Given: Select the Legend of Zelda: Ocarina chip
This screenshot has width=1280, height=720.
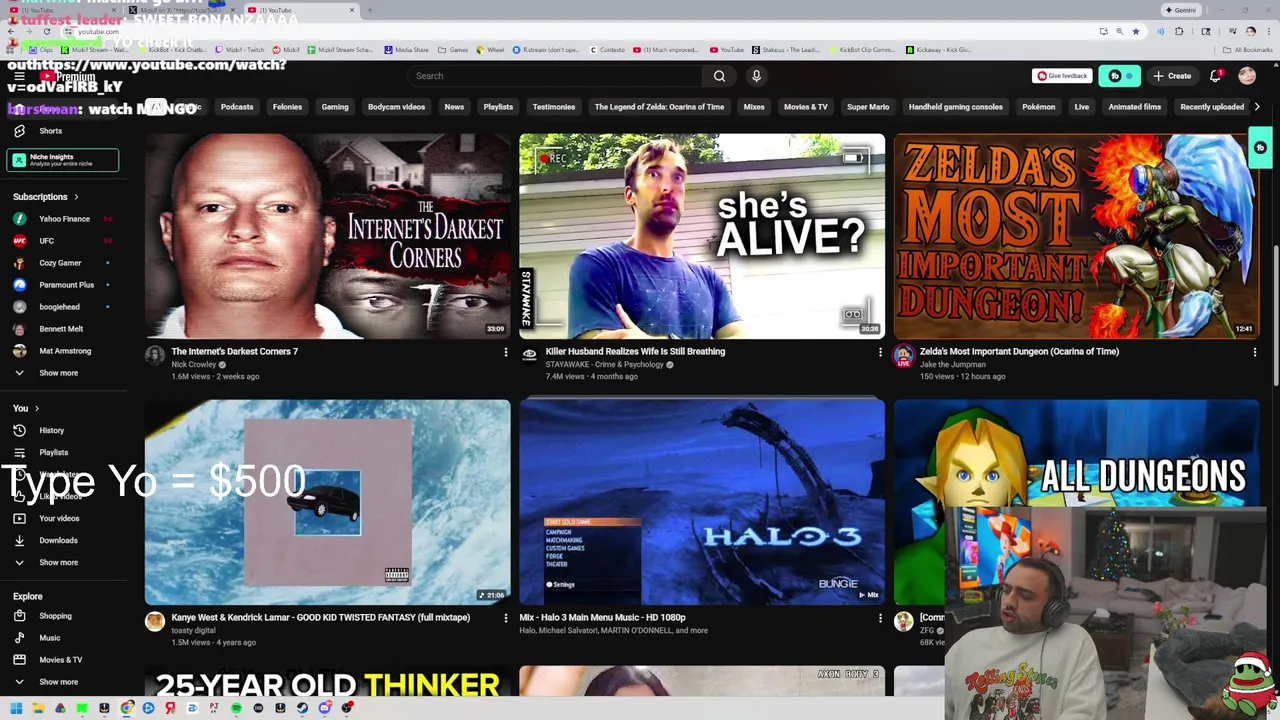Looking at the screenshot, I should point(659,107).
